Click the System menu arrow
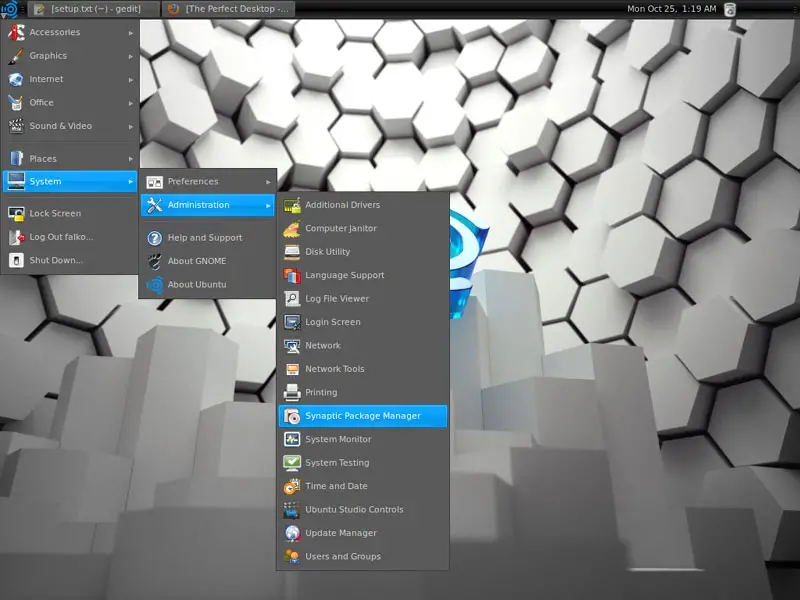This screenshot has height=600, width=800. pyautogui.click(x=131, y=182)
